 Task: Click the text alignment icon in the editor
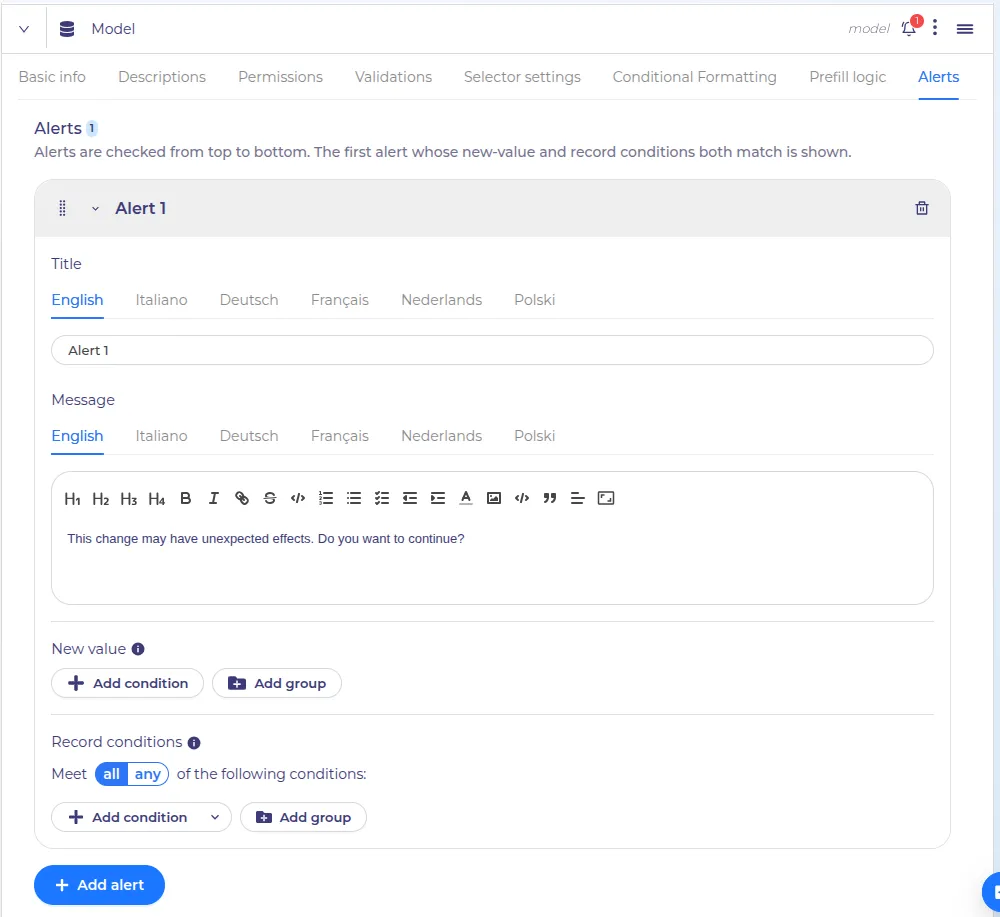(x=578, y=499)
